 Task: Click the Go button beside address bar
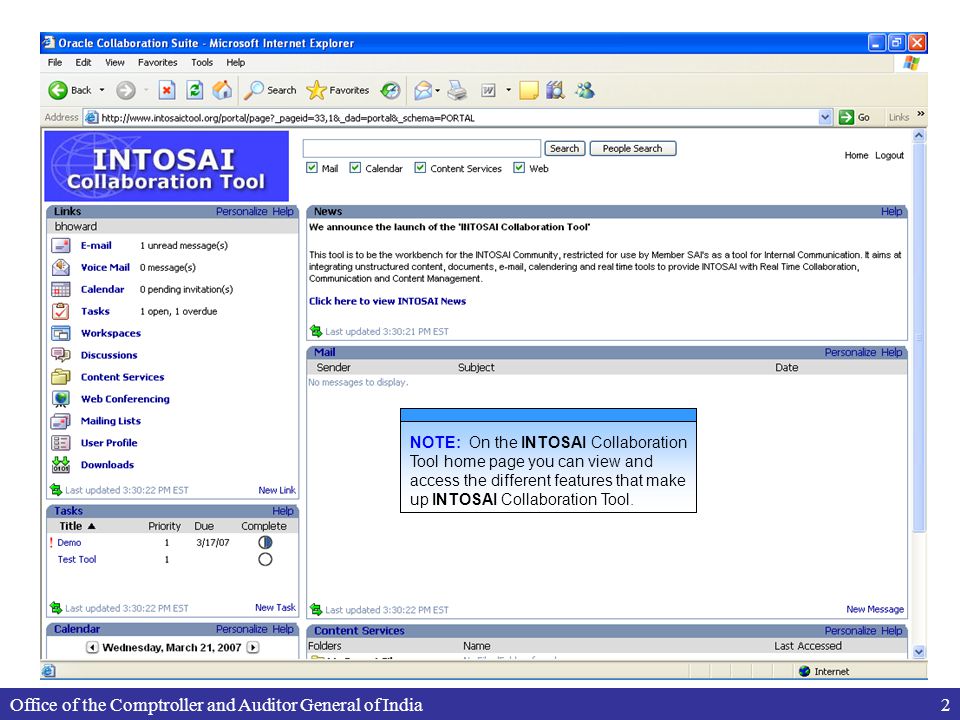pyautogui.click(x=855, y=117)
